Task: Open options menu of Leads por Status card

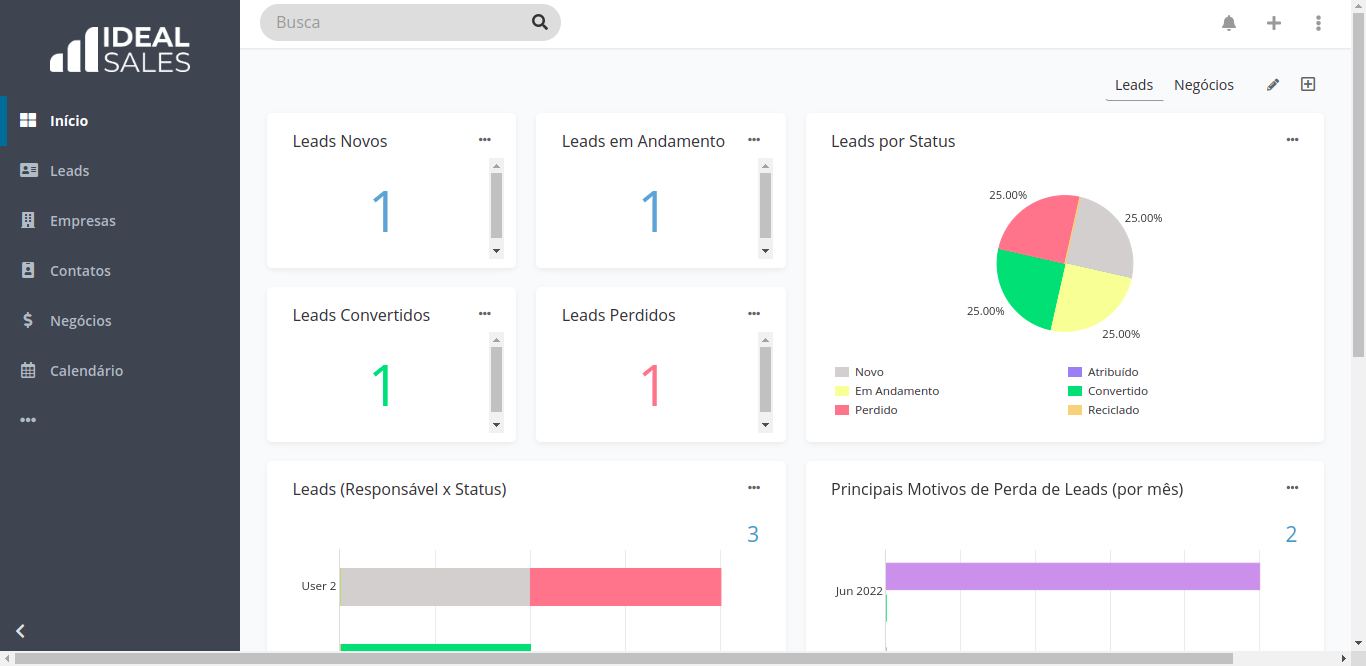Action: pos(1292,140)
